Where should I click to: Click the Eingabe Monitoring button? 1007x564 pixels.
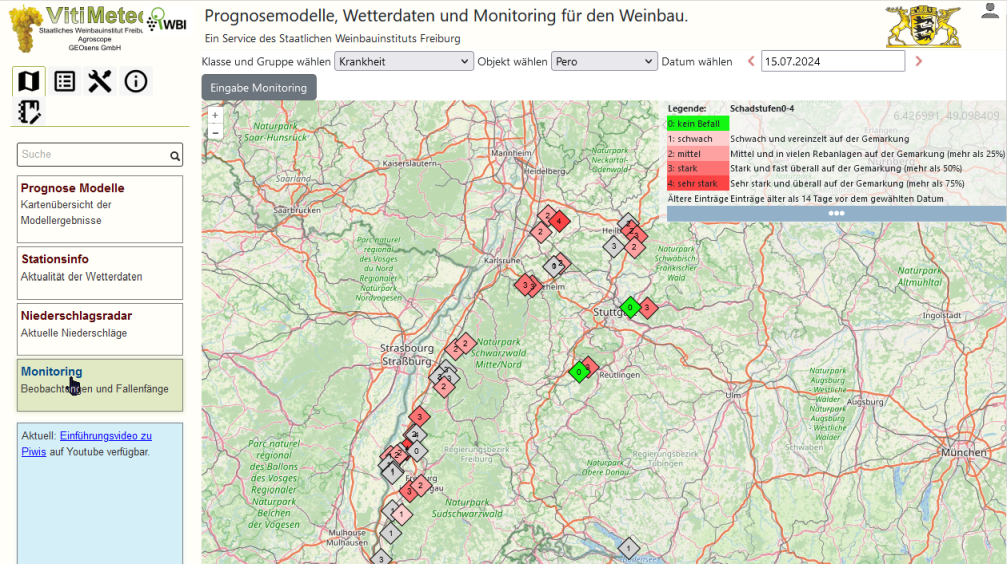pos(259,87)
